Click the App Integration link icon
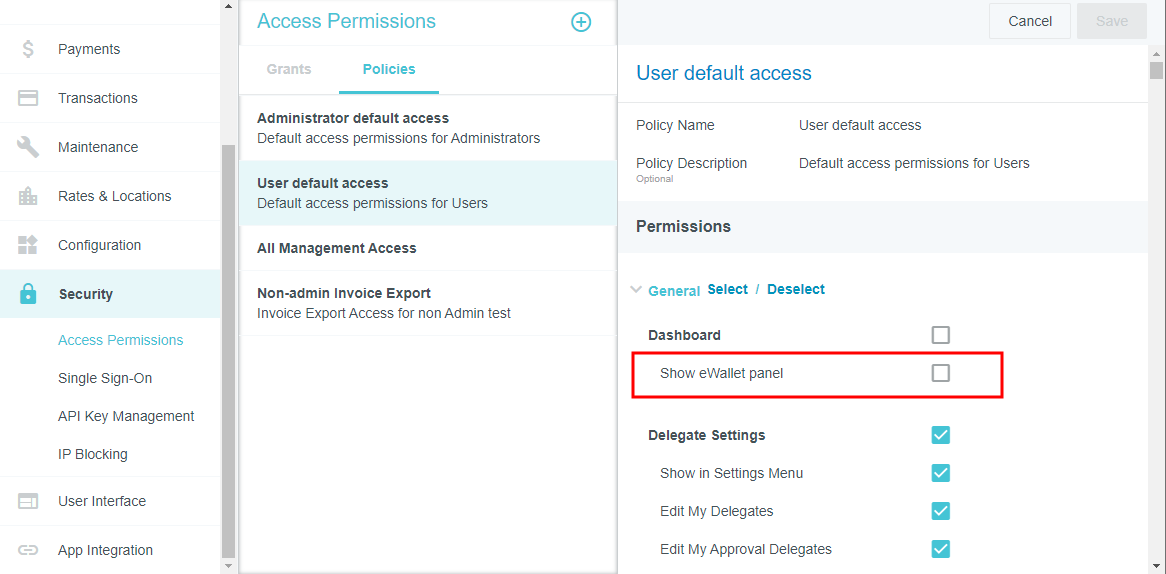Viewport: 1166px width, 574px height. (28, 550)
